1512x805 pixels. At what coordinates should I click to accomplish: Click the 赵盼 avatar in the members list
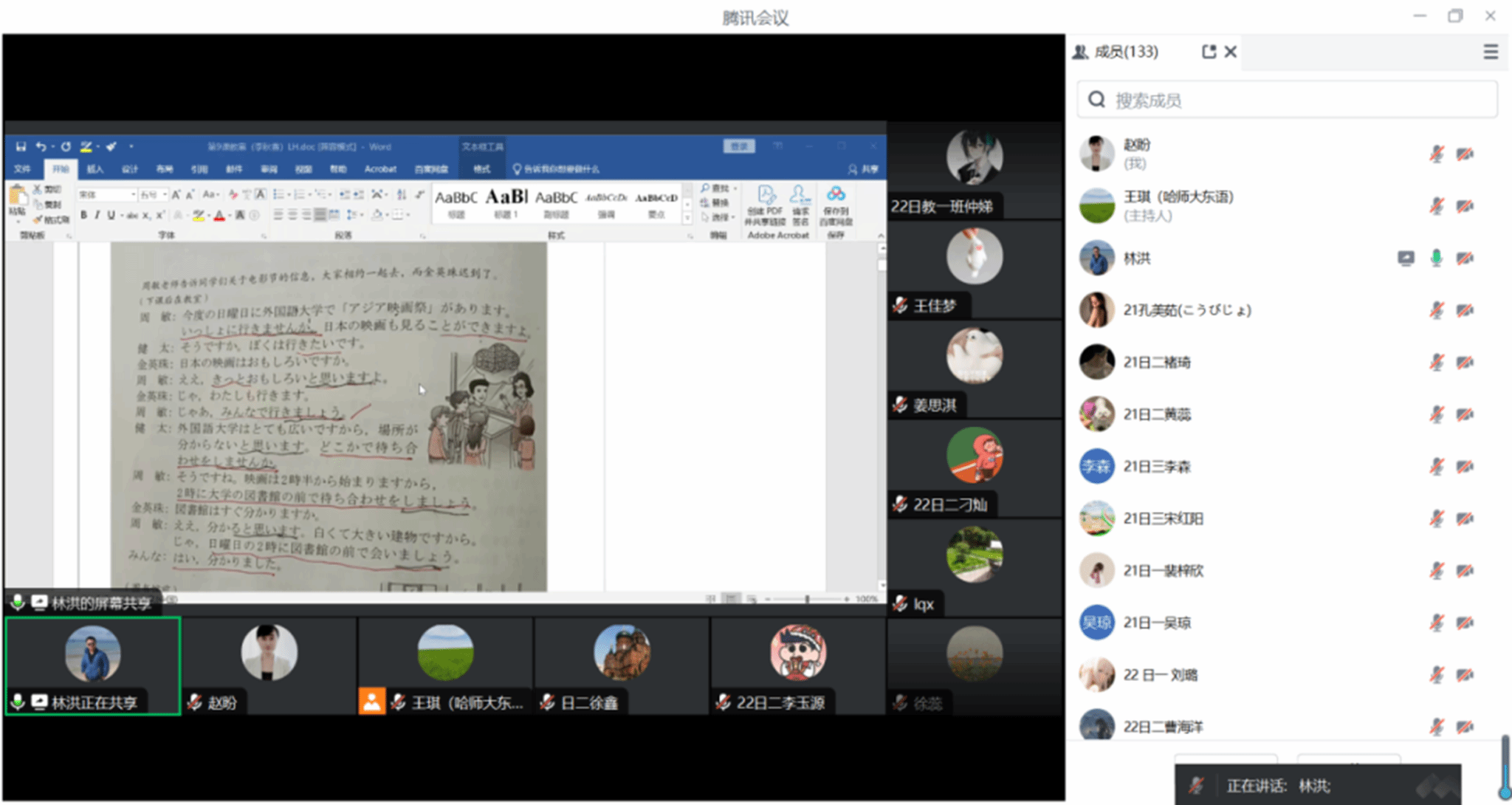coord(1096,154)
